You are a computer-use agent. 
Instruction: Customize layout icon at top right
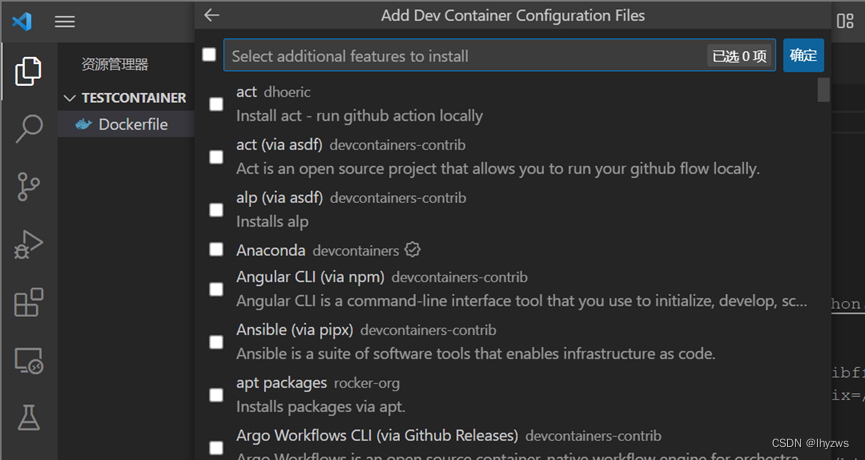click(x=845, y=21)
